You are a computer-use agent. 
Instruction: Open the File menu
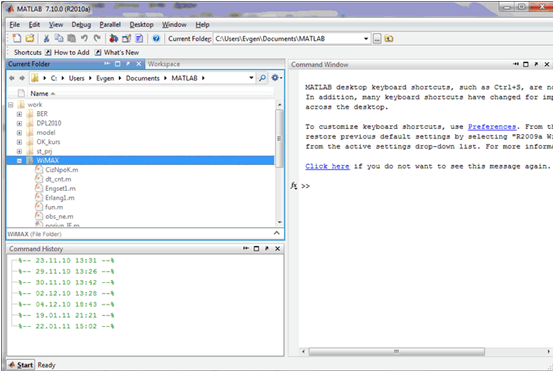(14, 24)
